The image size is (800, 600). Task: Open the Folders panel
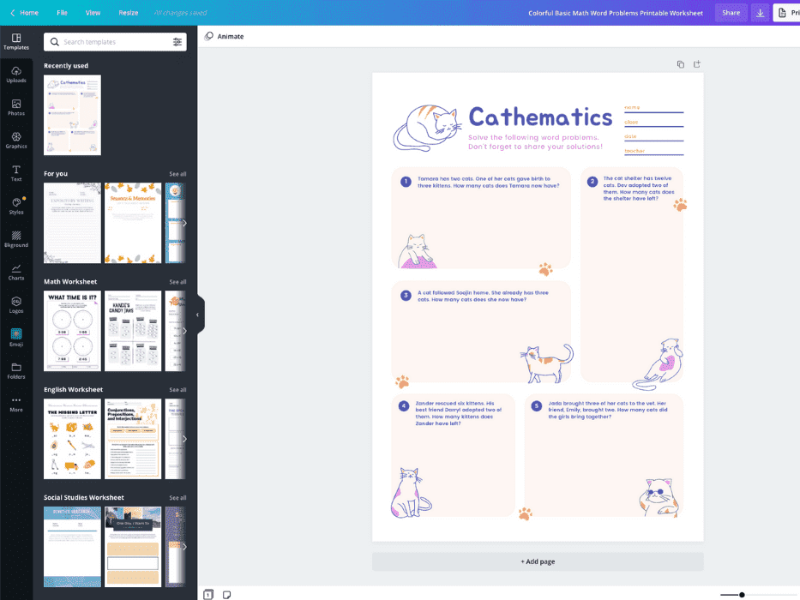(x=16, y=371)
